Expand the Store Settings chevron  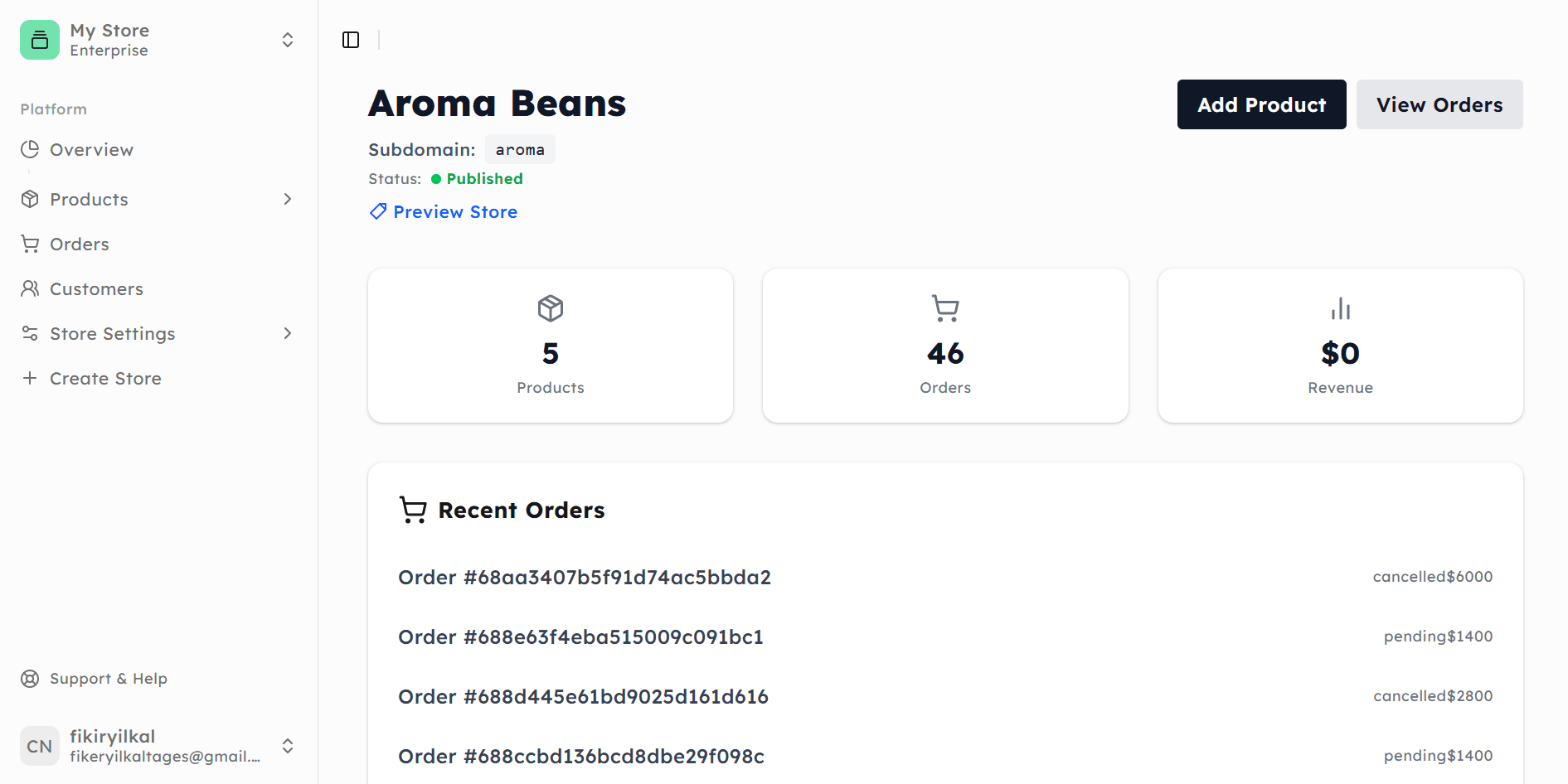288,333
